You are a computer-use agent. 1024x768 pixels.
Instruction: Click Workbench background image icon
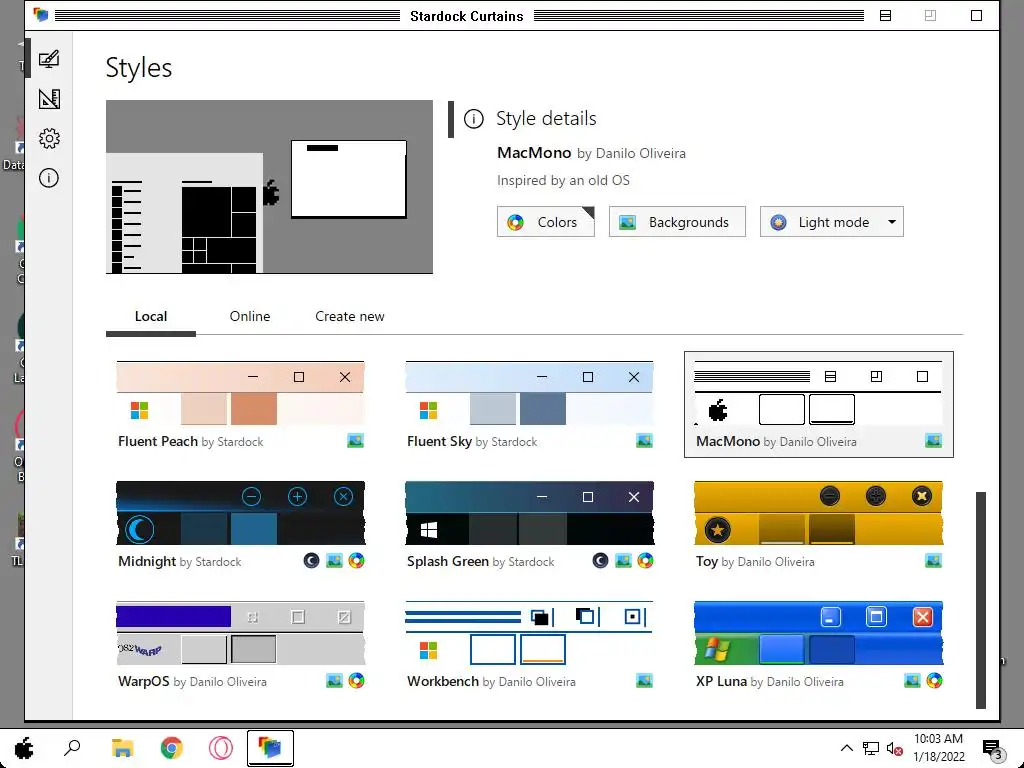click(x=644, y=680)
